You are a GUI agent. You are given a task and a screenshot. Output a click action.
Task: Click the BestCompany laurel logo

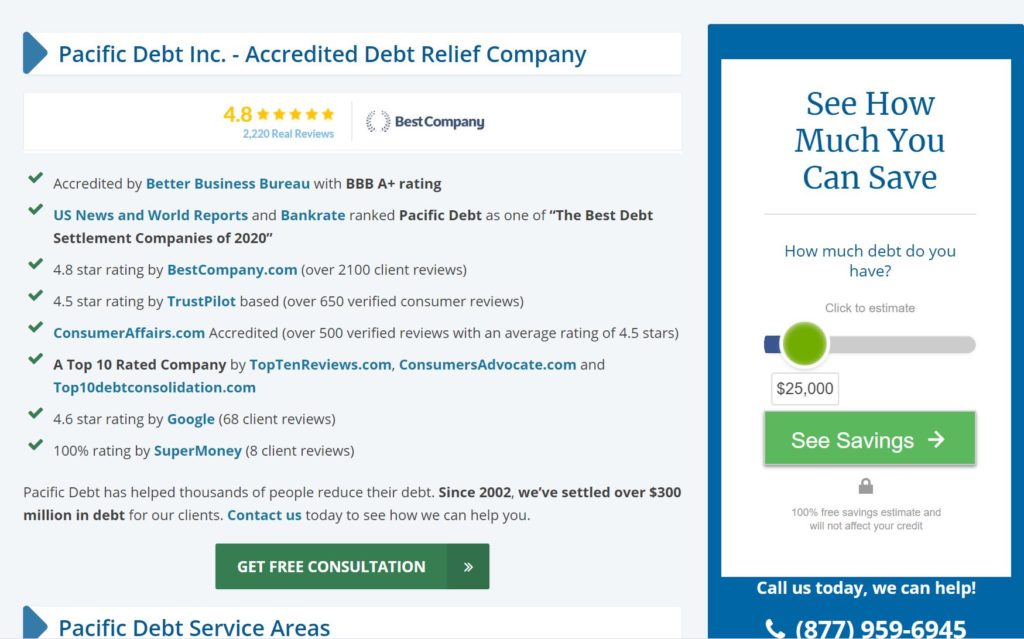click(x=425, y=122)
